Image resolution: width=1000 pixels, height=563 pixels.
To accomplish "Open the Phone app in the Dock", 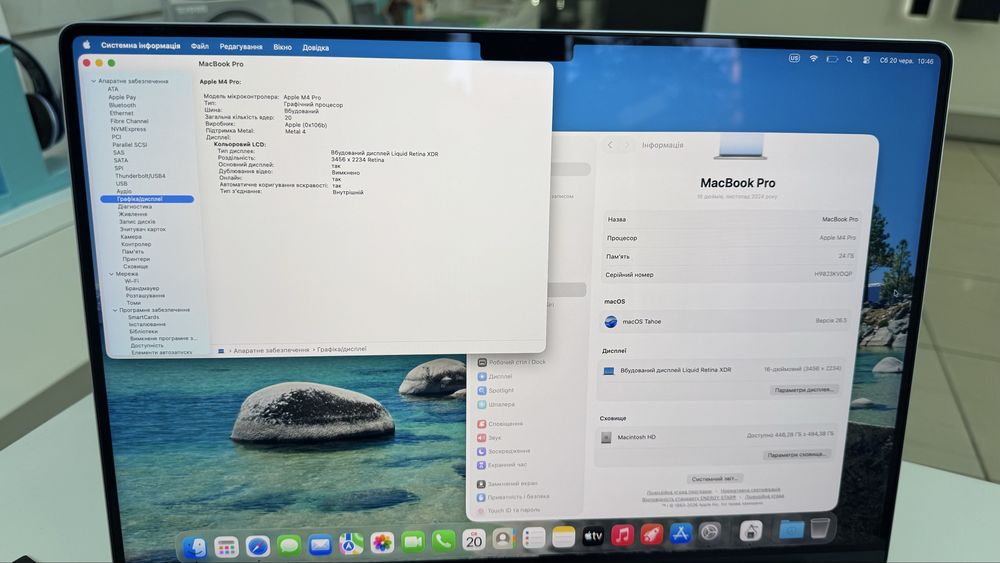I will (x=443, y=541).
